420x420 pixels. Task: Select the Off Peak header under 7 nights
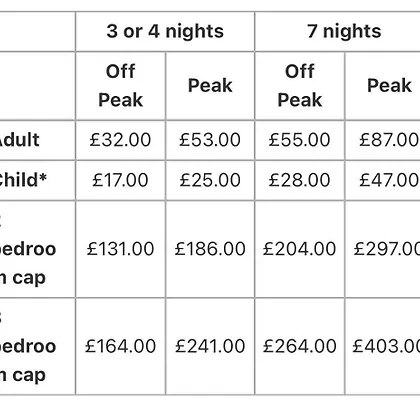pos(300,86)
